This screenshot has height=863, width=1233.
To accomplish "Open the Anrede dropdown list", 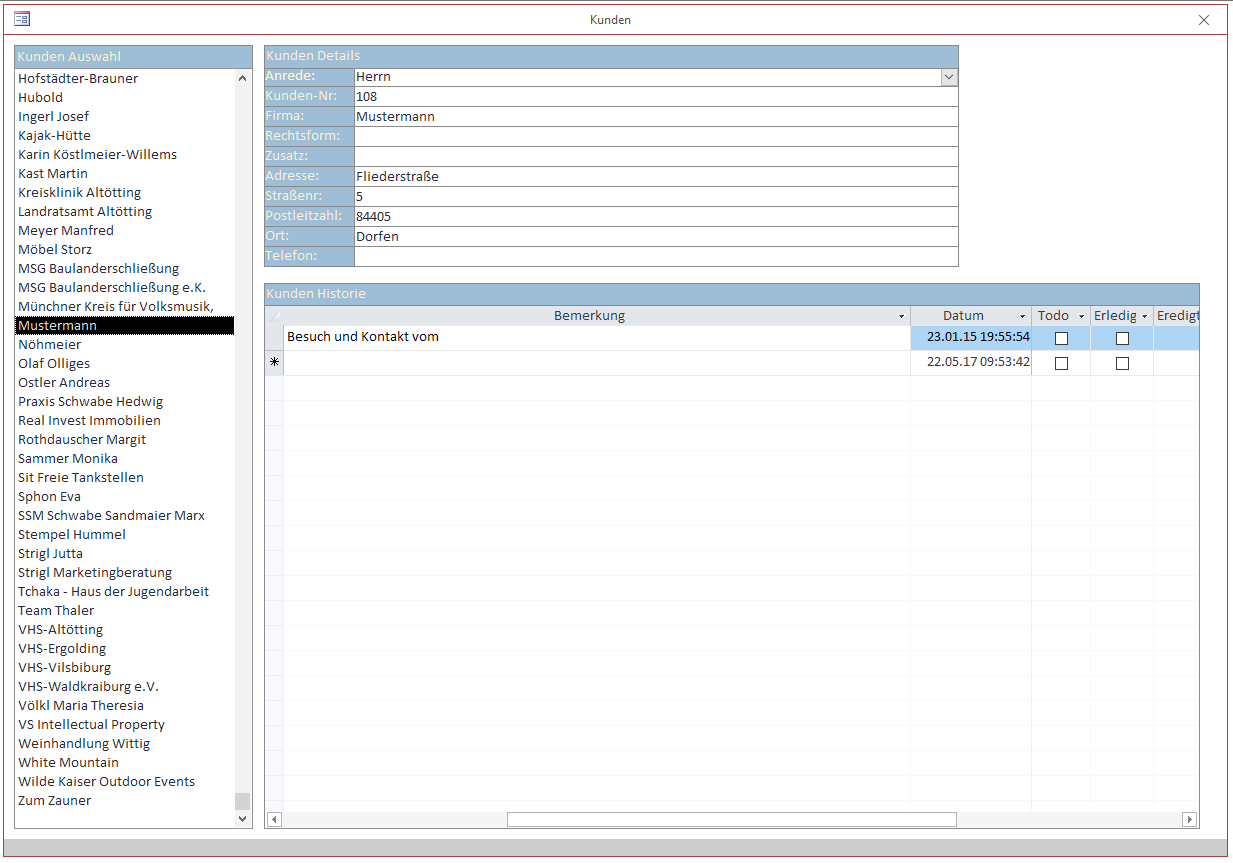I will tap(949, 77).
